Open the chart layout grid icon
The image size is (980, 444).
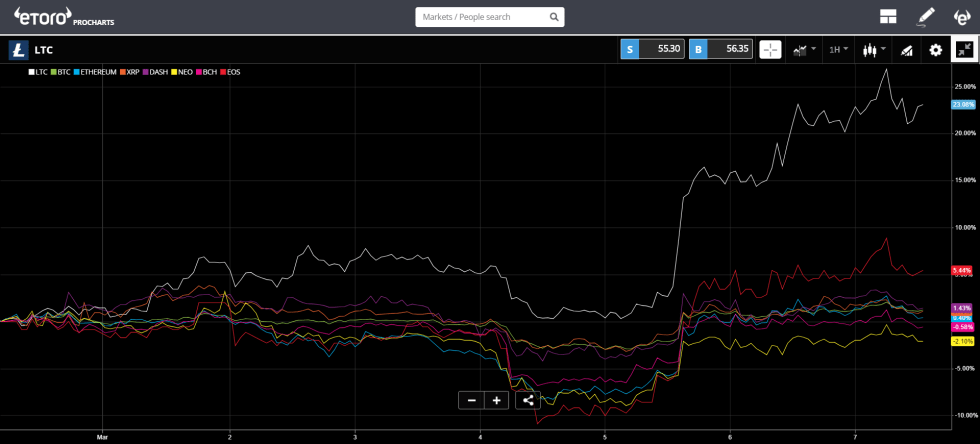[x=888, y=17]
